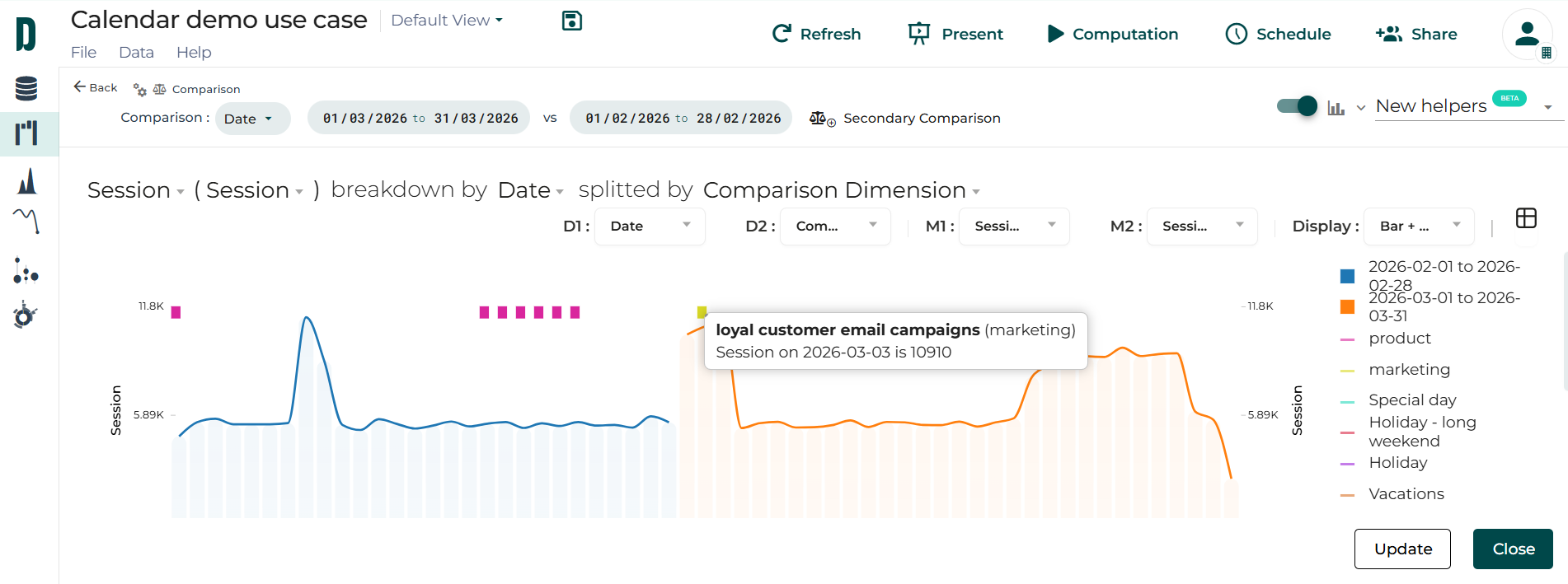Hide the Vacations legend series

click(x=1406, y=494)
